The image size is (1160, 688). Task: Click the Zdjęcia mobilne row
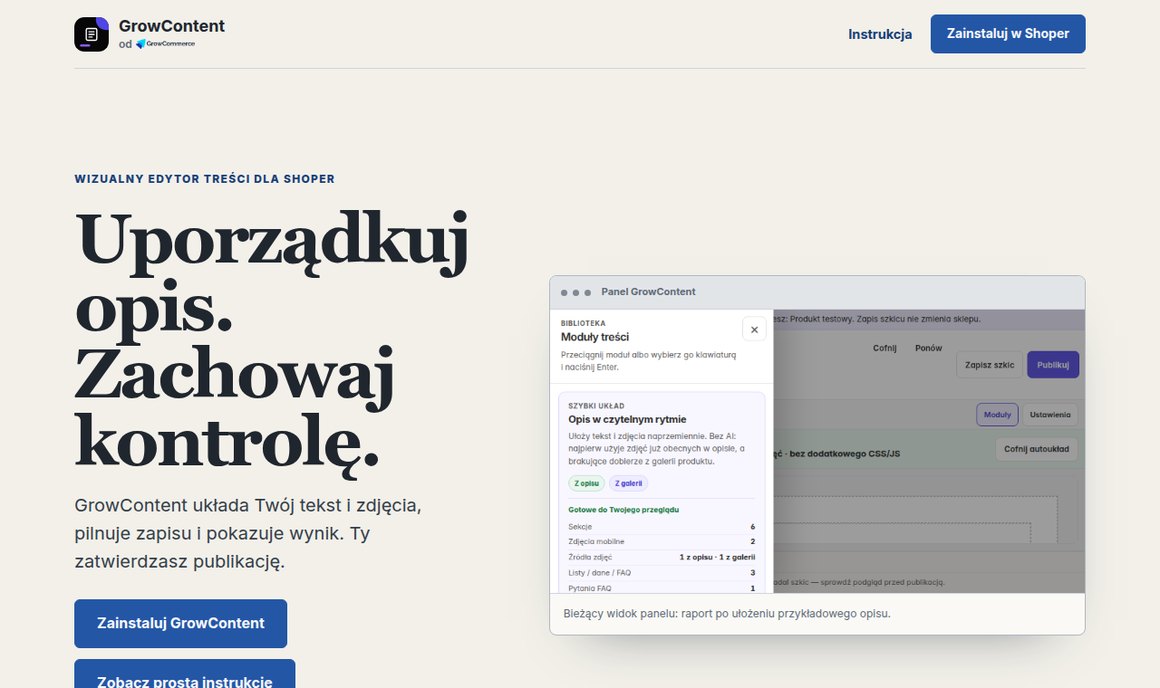661,542
